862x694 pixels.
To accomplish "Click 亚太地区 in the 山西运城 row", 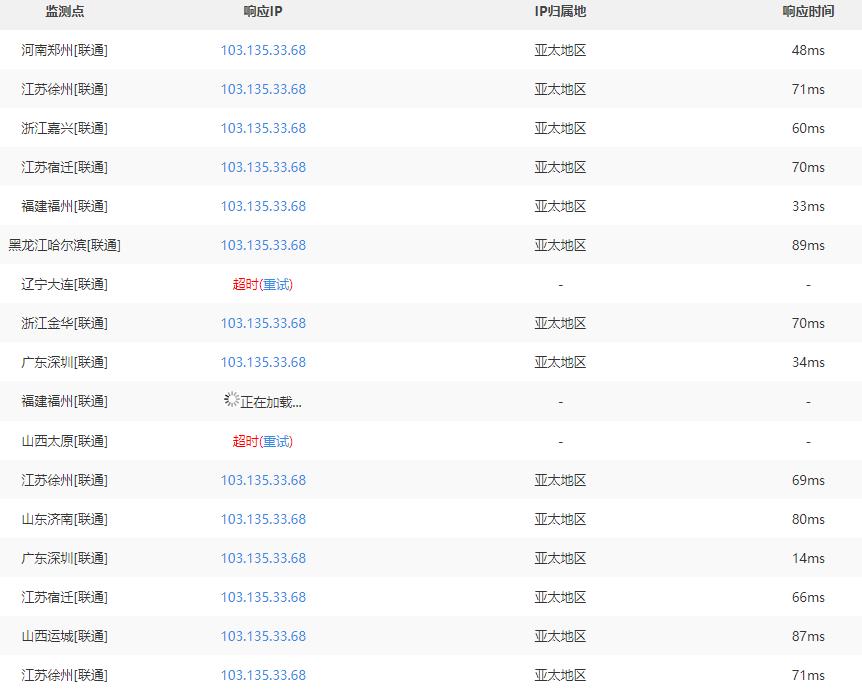I will (560, 636).
